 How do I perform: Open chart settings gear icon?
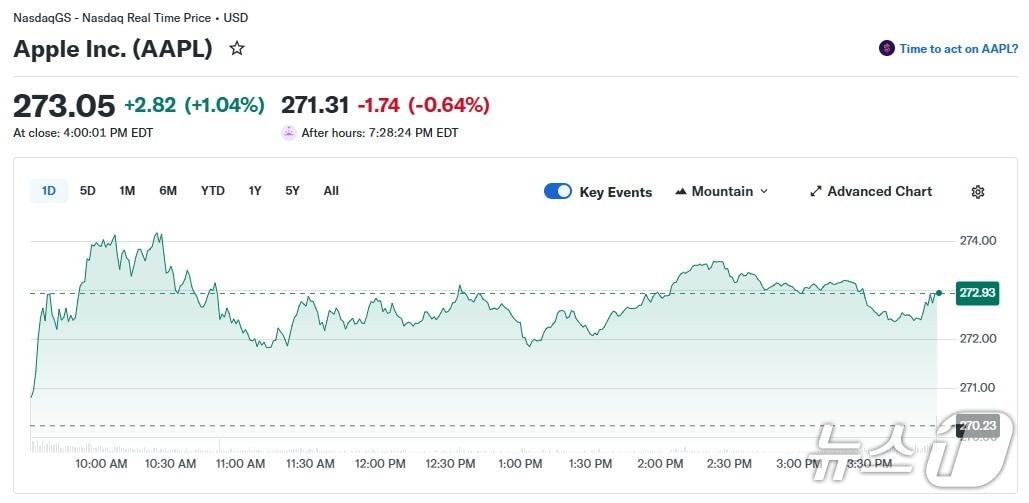pos(978,192)
